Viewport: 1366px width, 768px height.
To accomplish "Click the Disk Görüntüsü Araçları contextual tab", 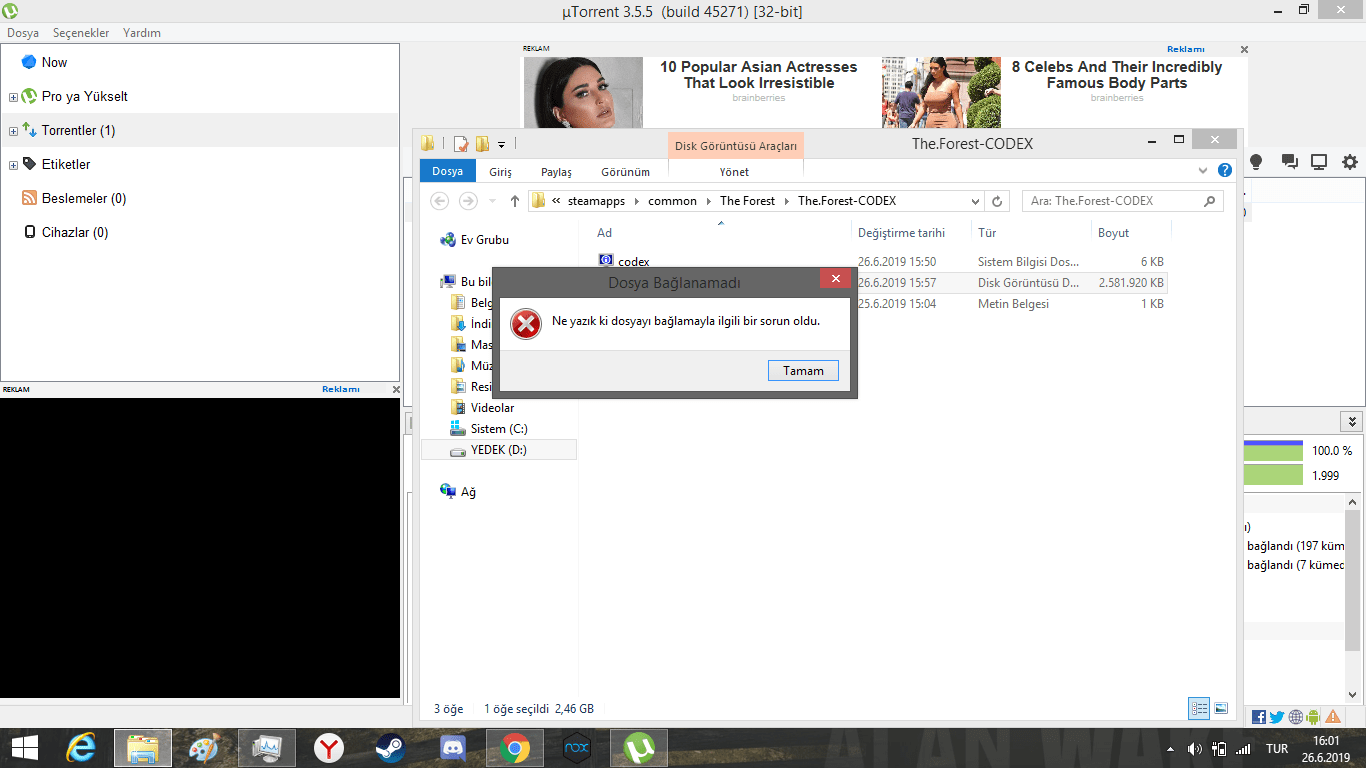I will [736, 146].
